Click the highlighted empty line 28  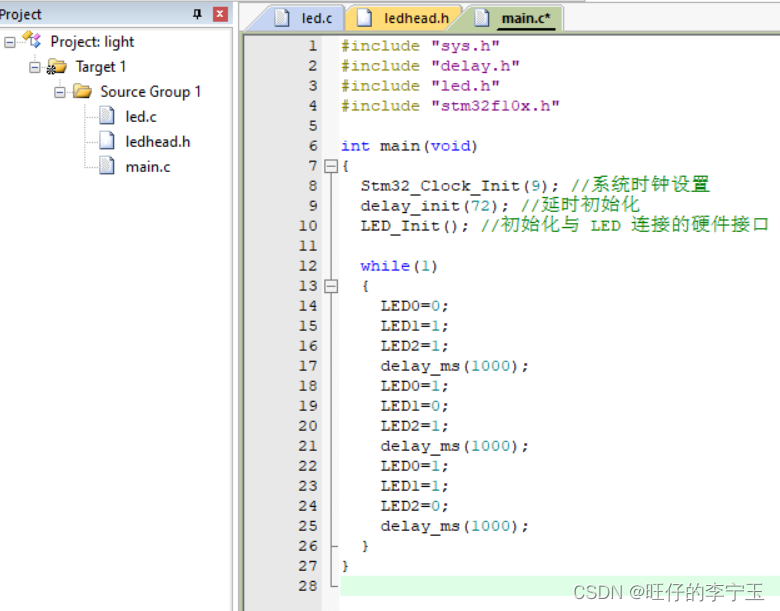(560, 586)
